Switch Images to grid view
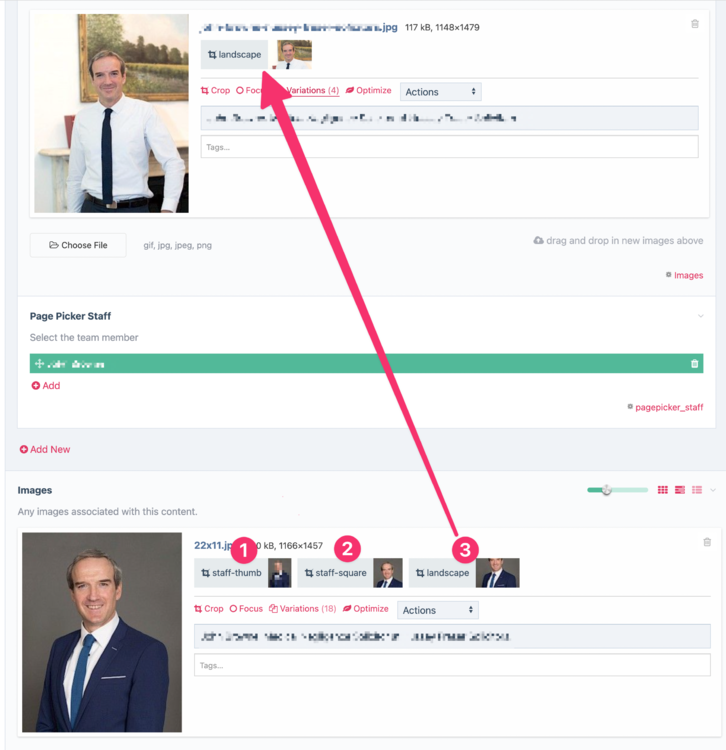726x750 pixels. (662, 490)
